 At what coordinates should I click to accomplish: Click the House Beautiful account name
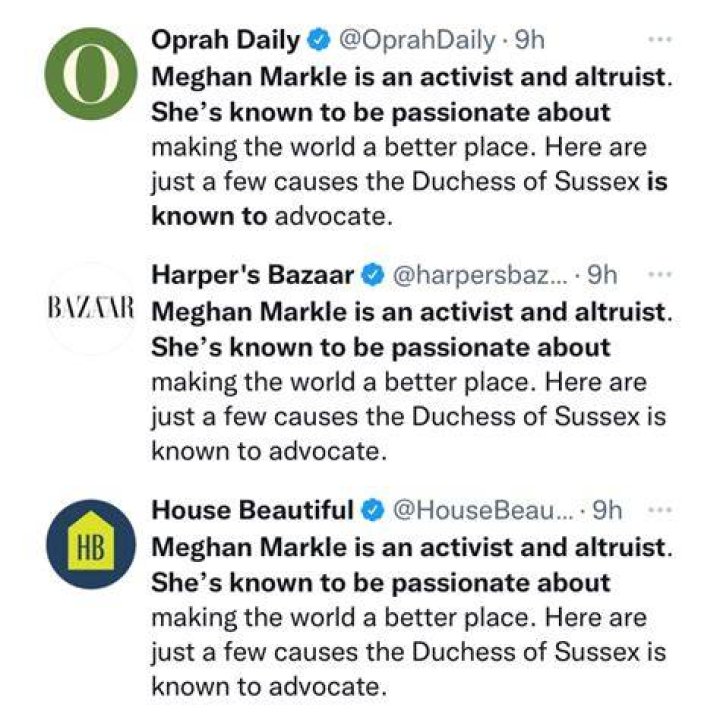coord(253,511)
